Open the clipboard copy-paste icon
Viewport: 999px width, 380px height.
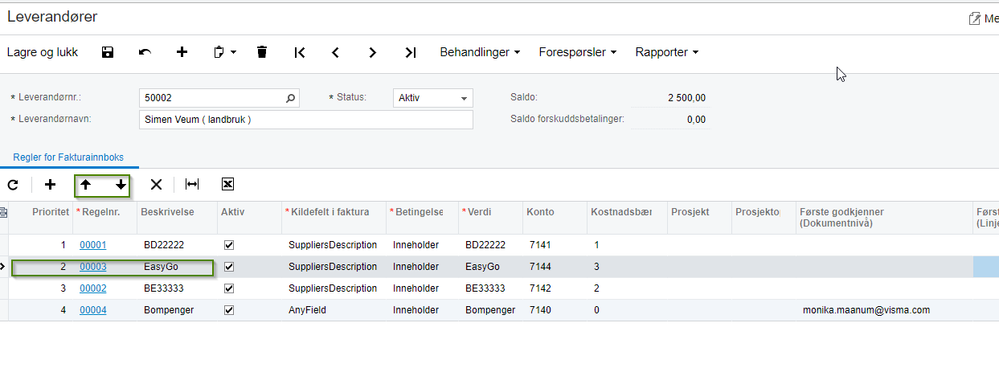[219, 52]
